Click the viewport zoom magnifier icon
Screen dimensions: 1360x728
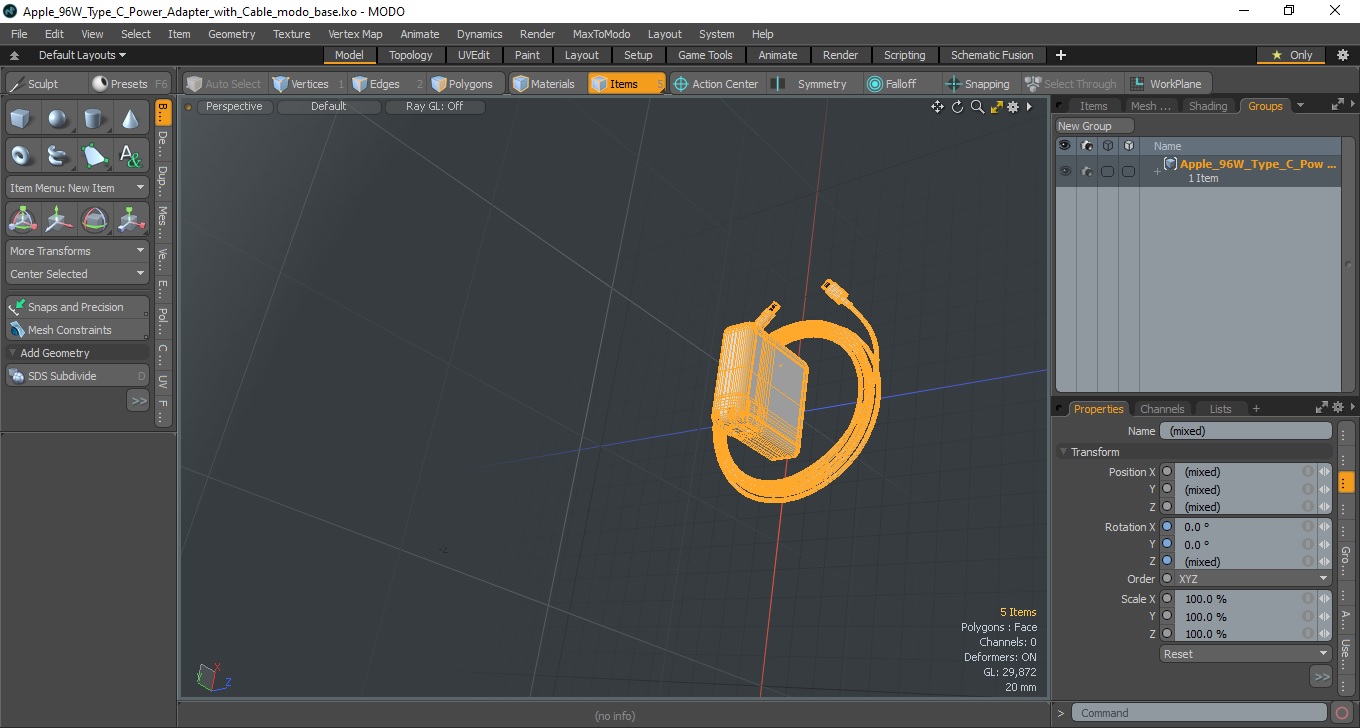[x=977, y=107]
